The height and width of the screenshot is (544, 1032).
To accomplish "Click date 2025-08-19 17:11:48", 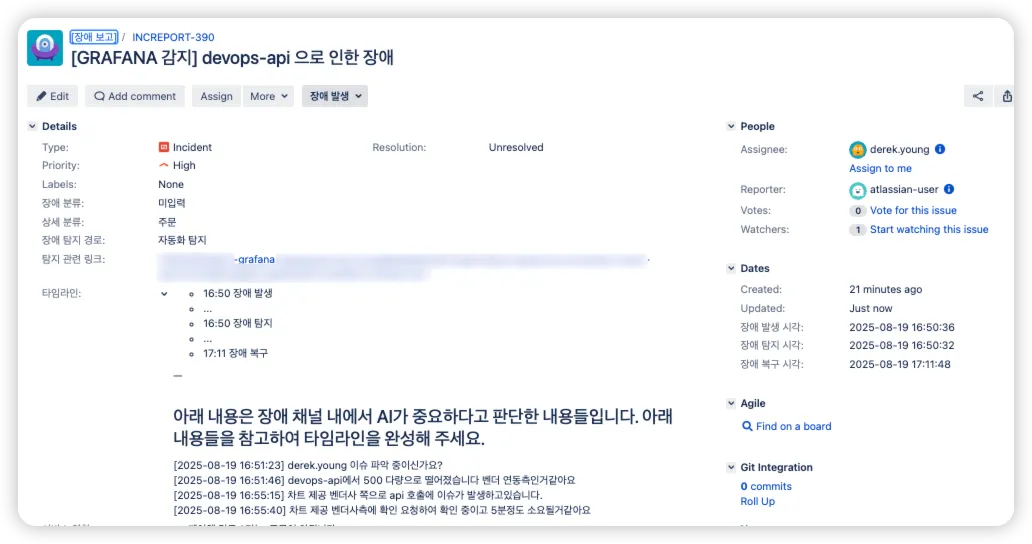I will (x=900, y=364).
